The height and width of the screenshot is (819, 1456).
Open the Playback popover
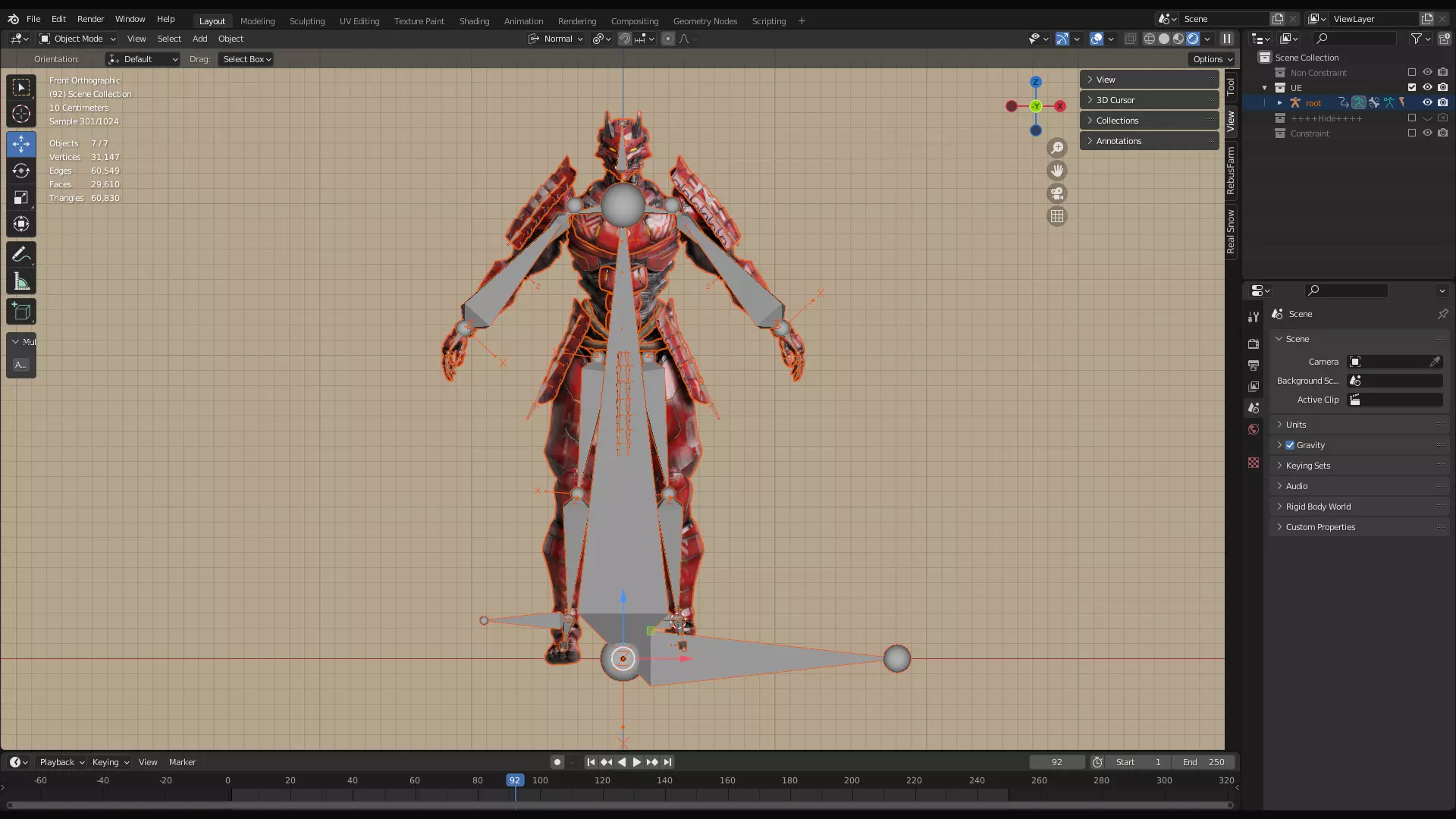[x=61, y=762]
